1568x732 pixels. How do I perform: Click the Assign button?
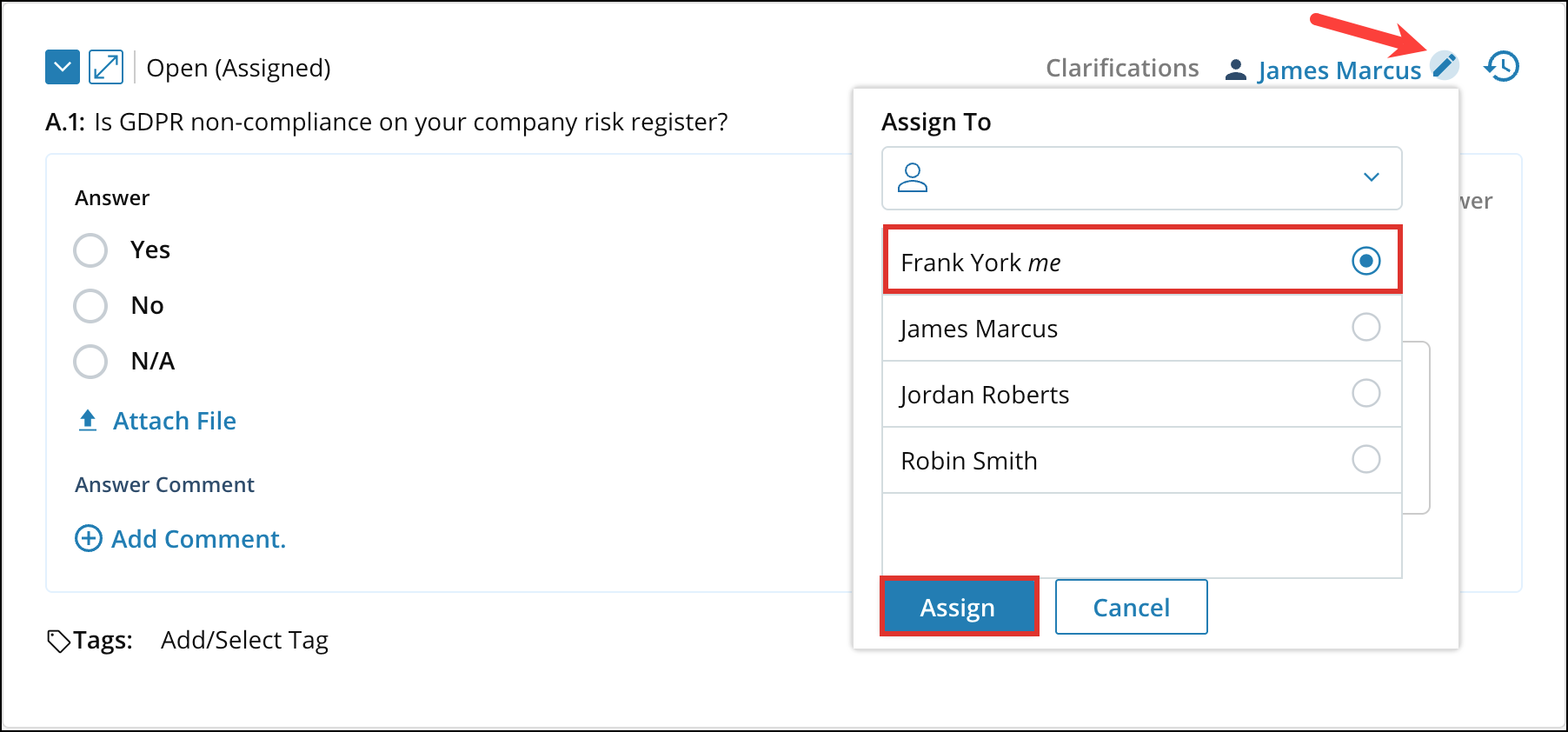[959, 607]
